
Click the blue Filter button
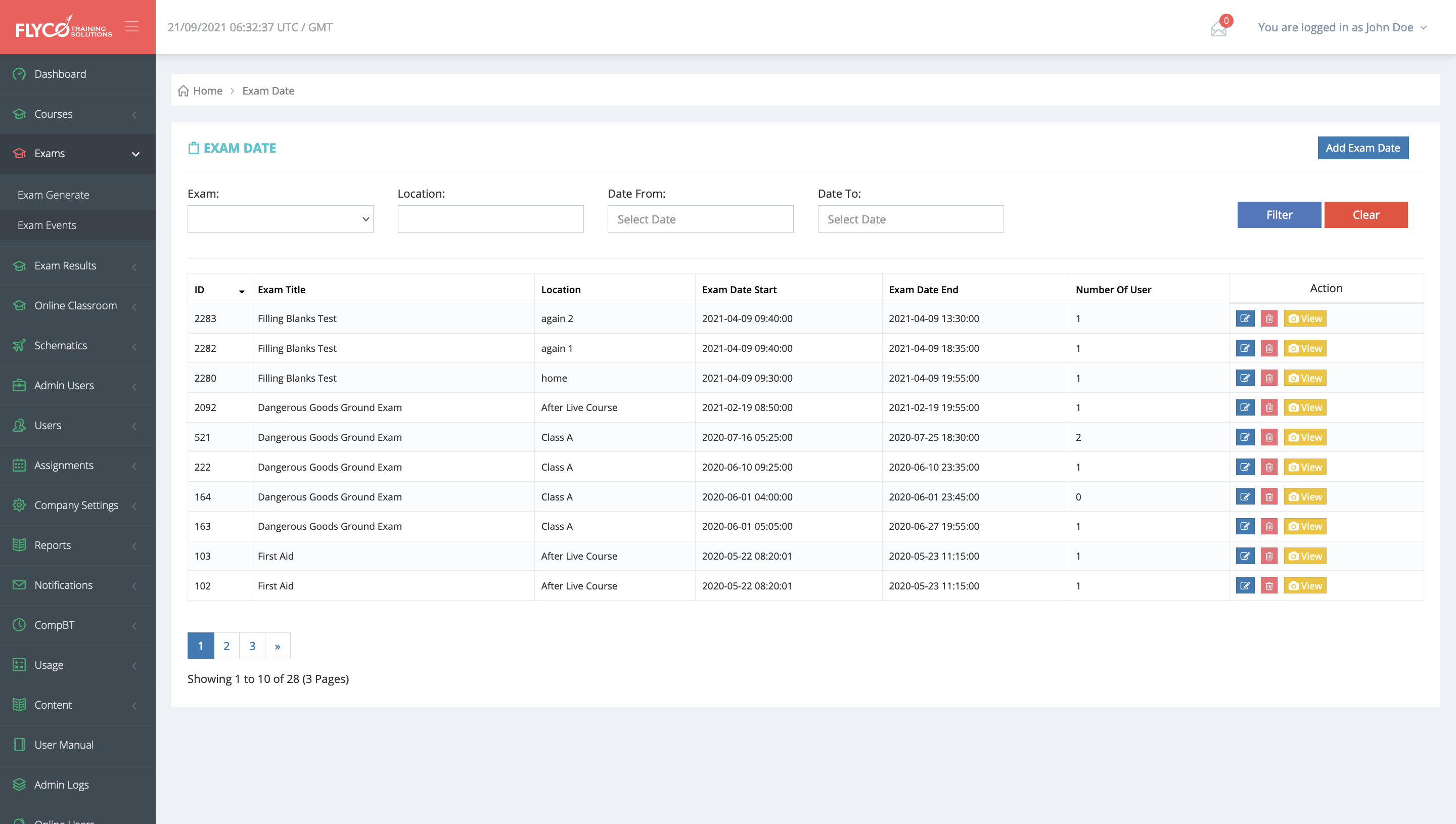1279,215
